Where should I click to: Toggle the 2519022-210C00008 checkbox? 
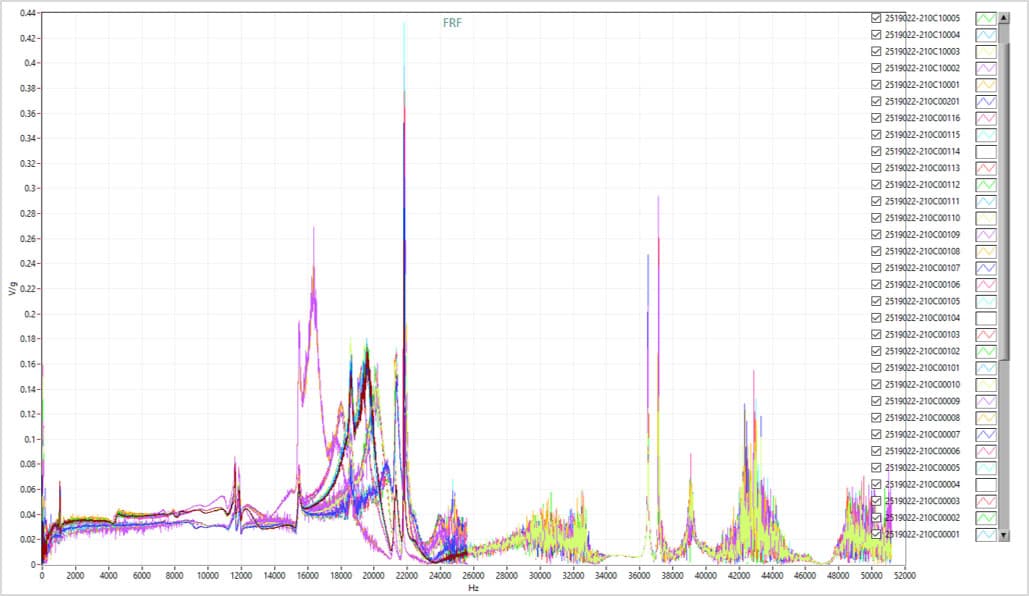[877, 418]
